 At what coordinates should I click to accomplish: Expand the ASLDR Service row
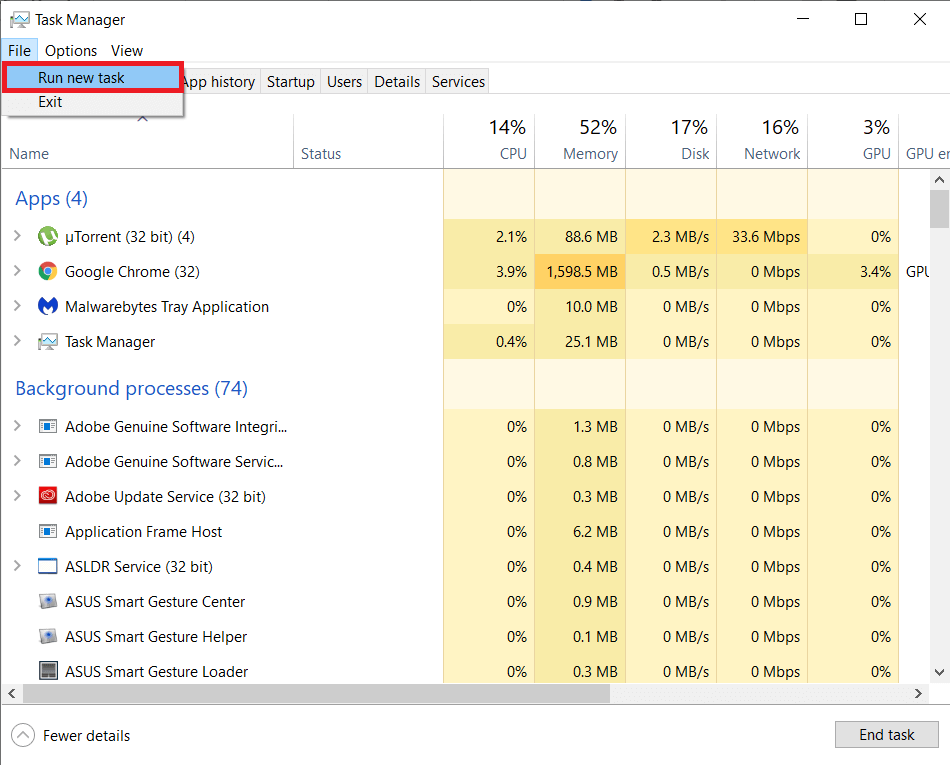pyautogui.click(x=18, y=566)
